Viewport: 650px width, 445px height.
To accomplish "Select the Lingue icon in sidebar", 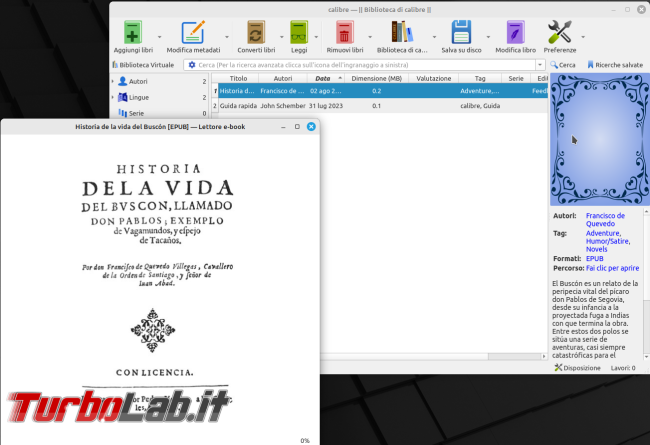I will [122, 97].
